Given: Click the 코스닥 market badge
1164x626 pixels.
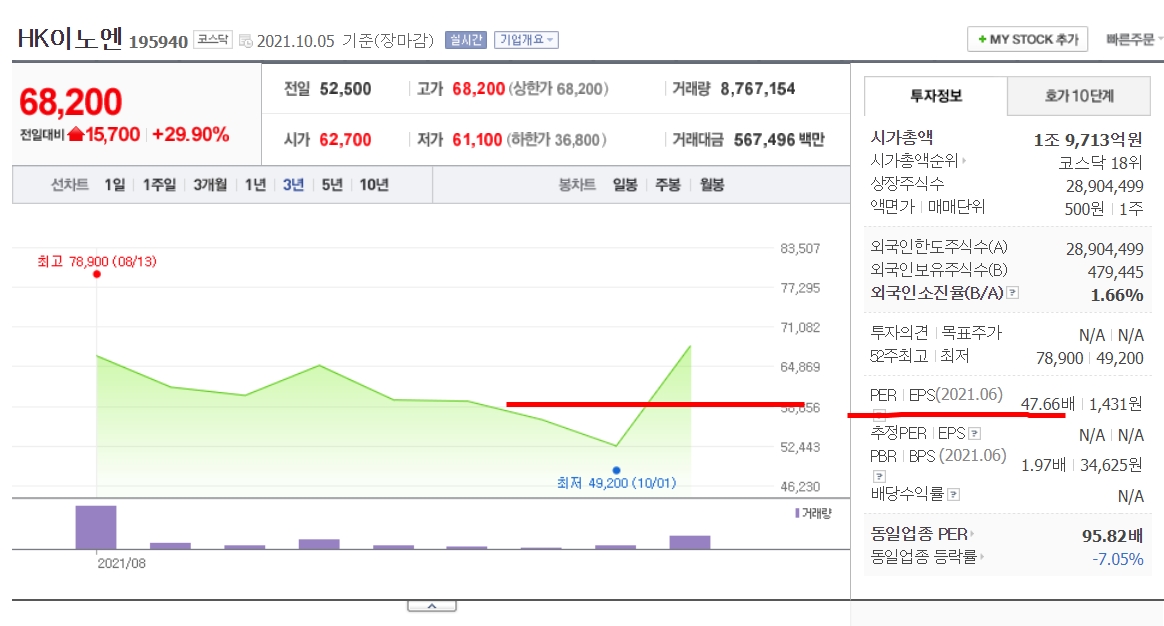Looking at the screenshot, I should tap(213, 39).
